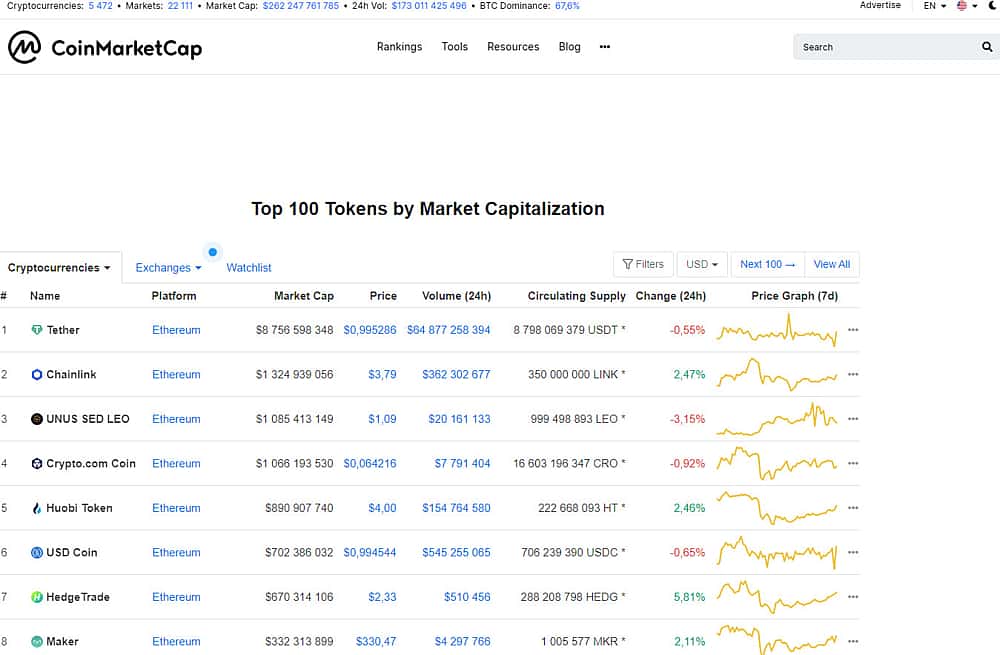1000x655 pixels.
Task: Click the HedgeTrade coin icon
Action: point(37,597)
